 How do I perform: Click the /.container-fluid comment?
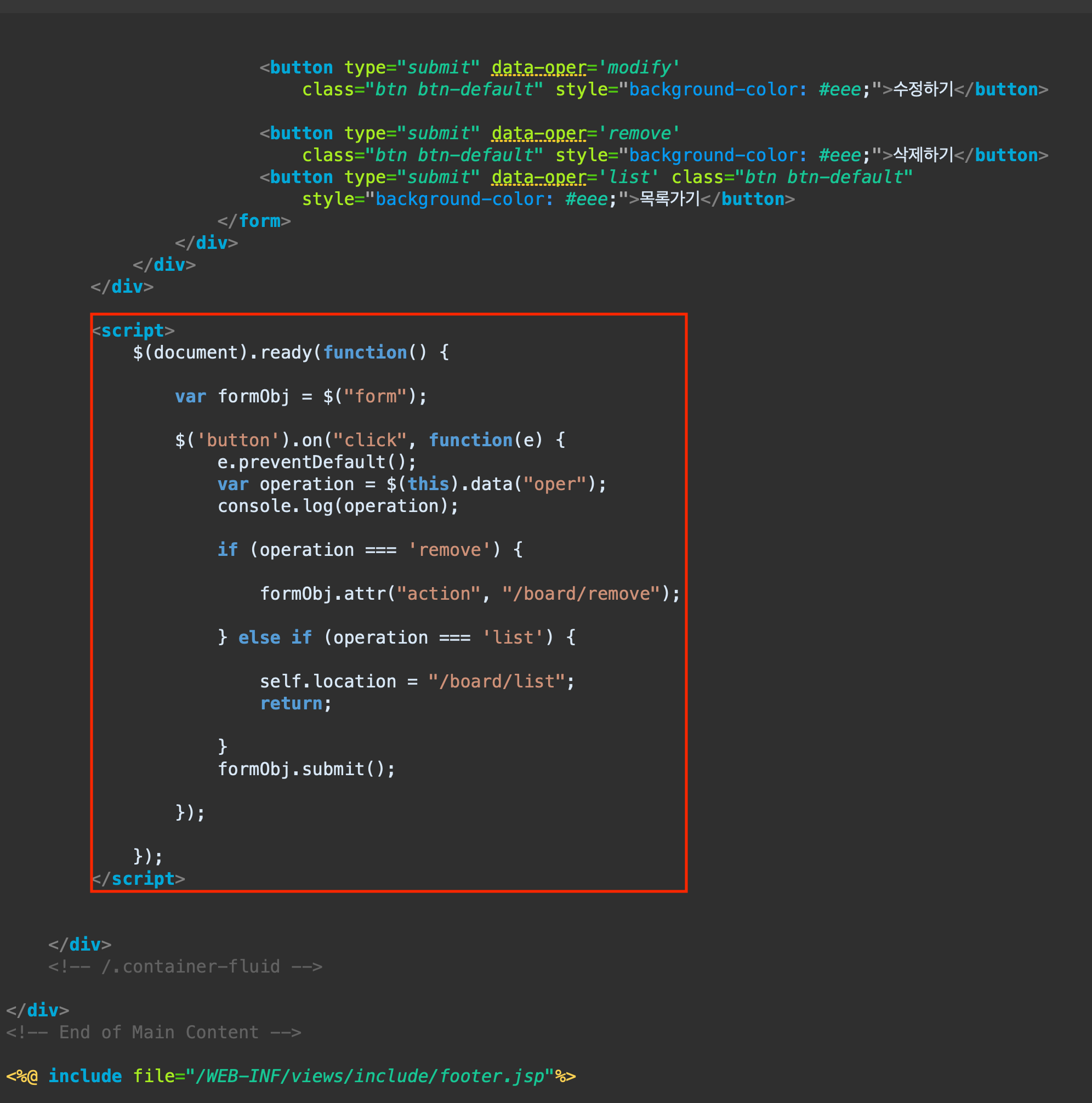[185, 966]
